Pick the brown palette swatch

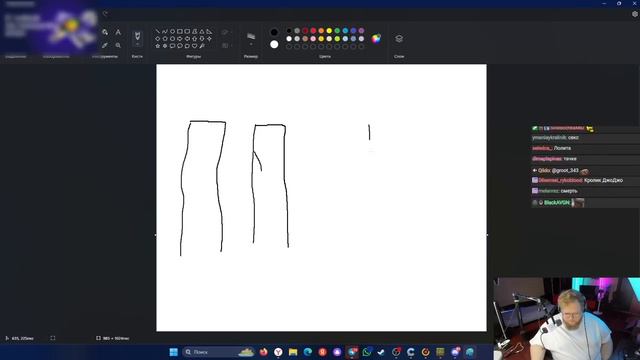305,39
